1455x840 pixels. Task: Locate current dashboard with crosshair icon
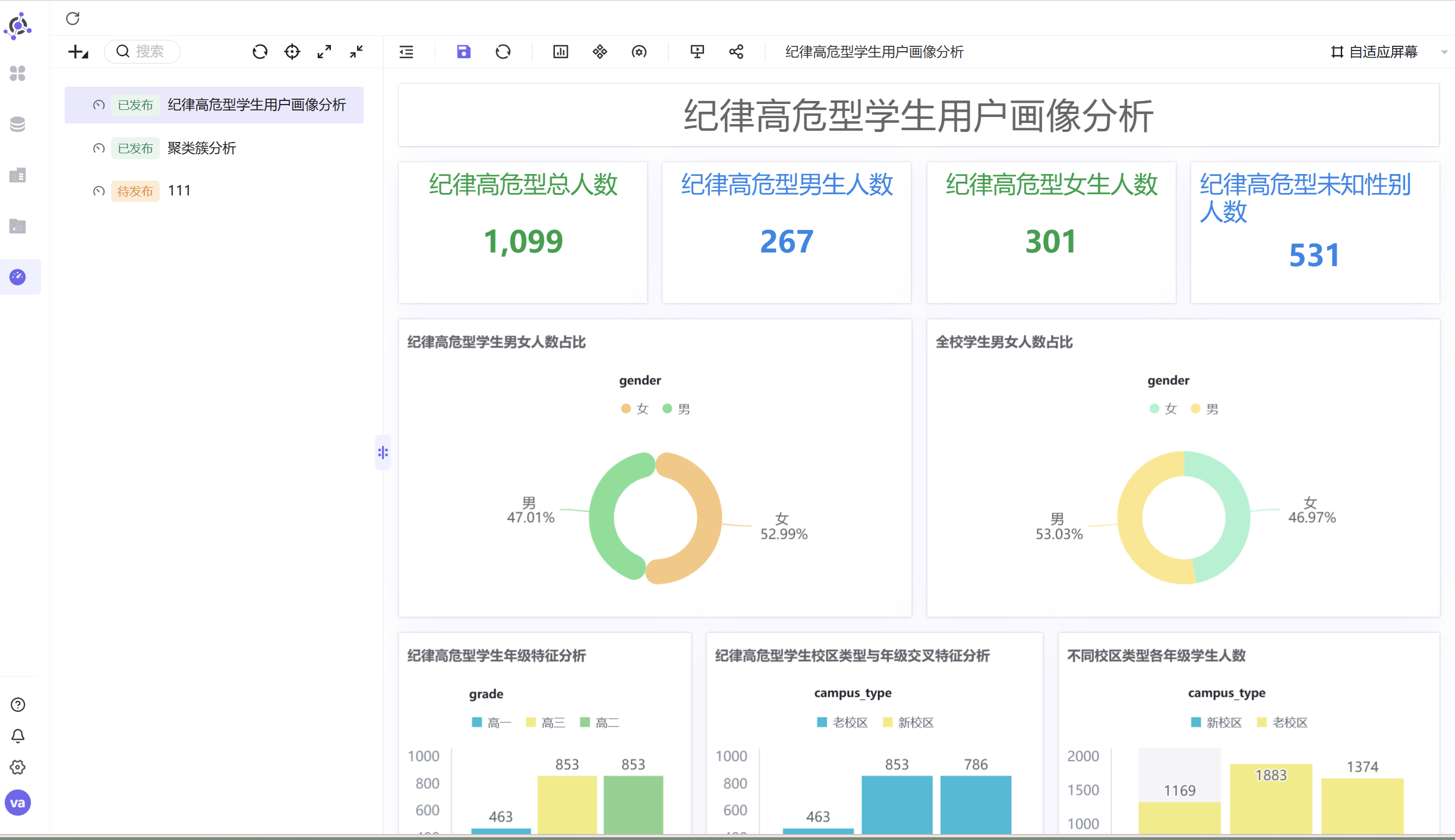tap(292, 52)
